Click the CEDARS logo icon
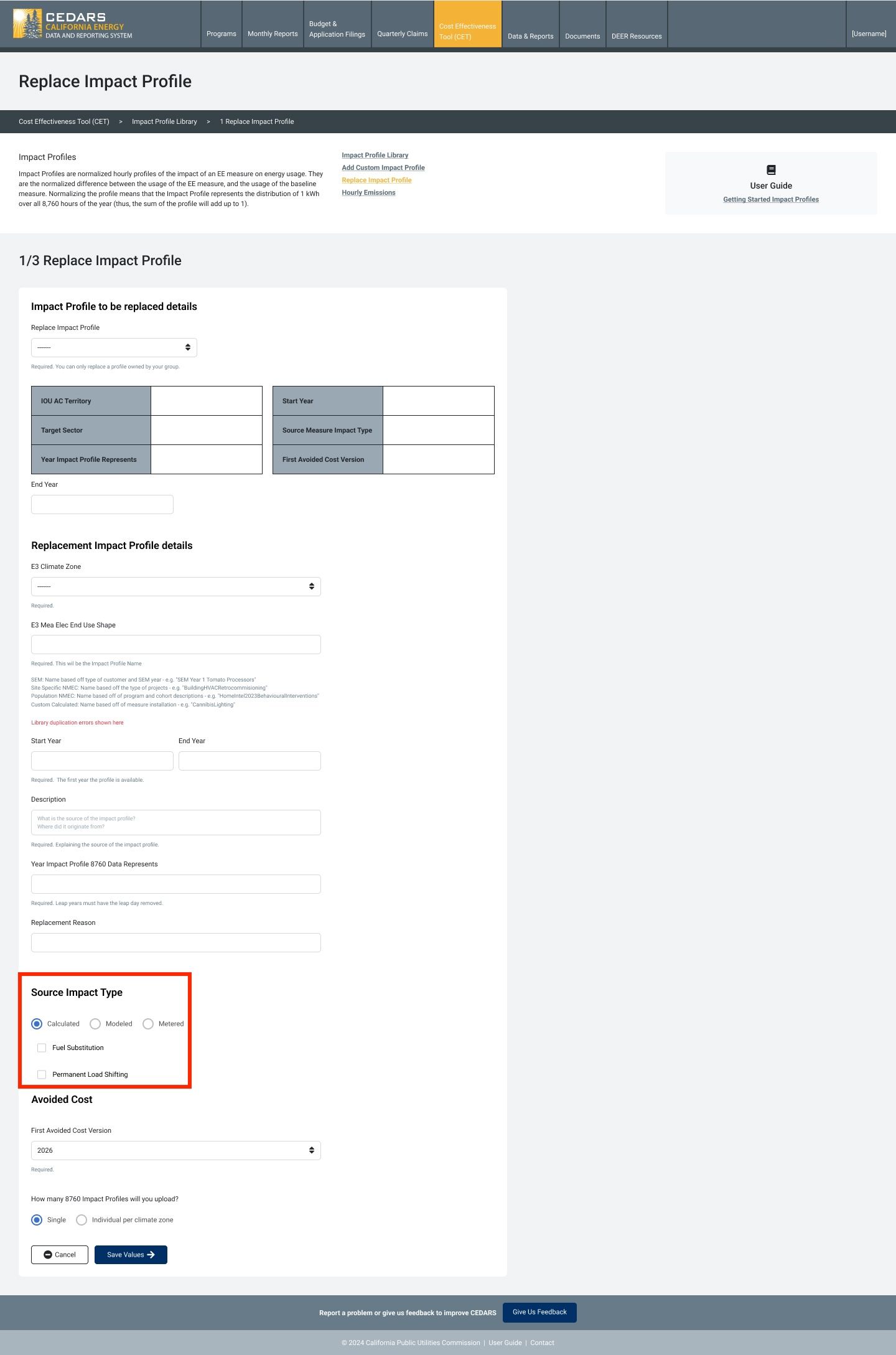Screen dimensions: 896x1355 pyautogui.click(x=27, y=24)
